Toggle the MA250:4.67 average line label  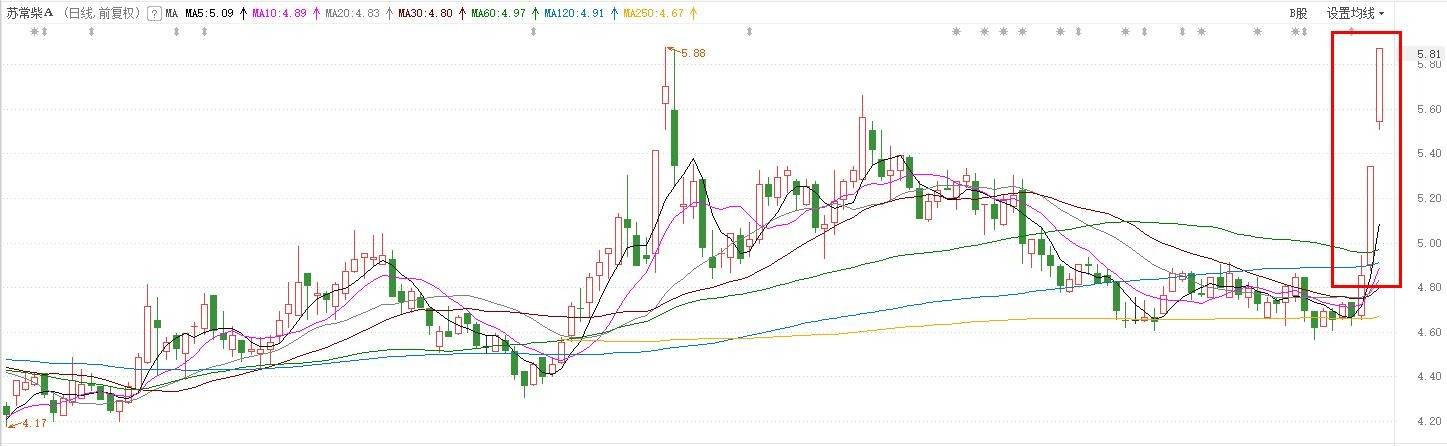(655, 14)
